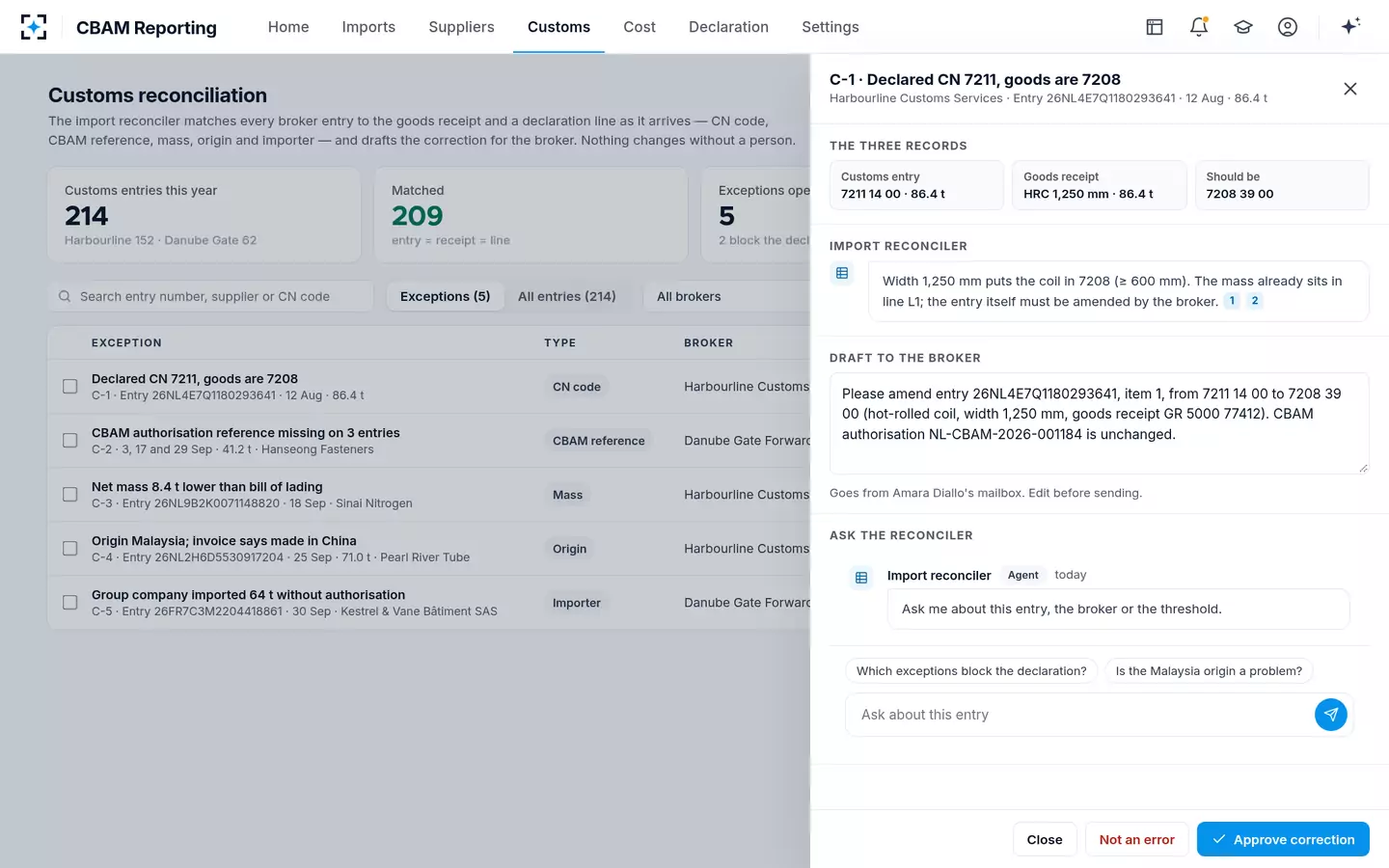This screenshot has width=1389, height=868.
Task: Click the reconciler agent avatar in chat
Action: (861, 578)
